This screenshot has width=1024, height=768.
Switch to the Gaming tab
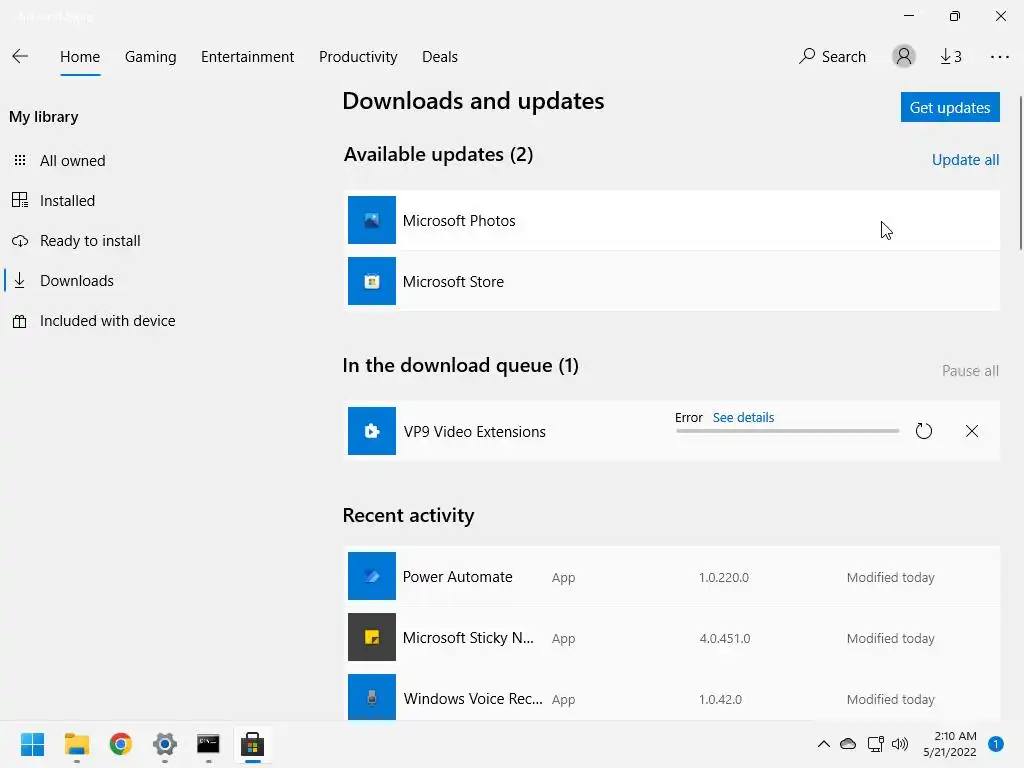tap(151, 57)
